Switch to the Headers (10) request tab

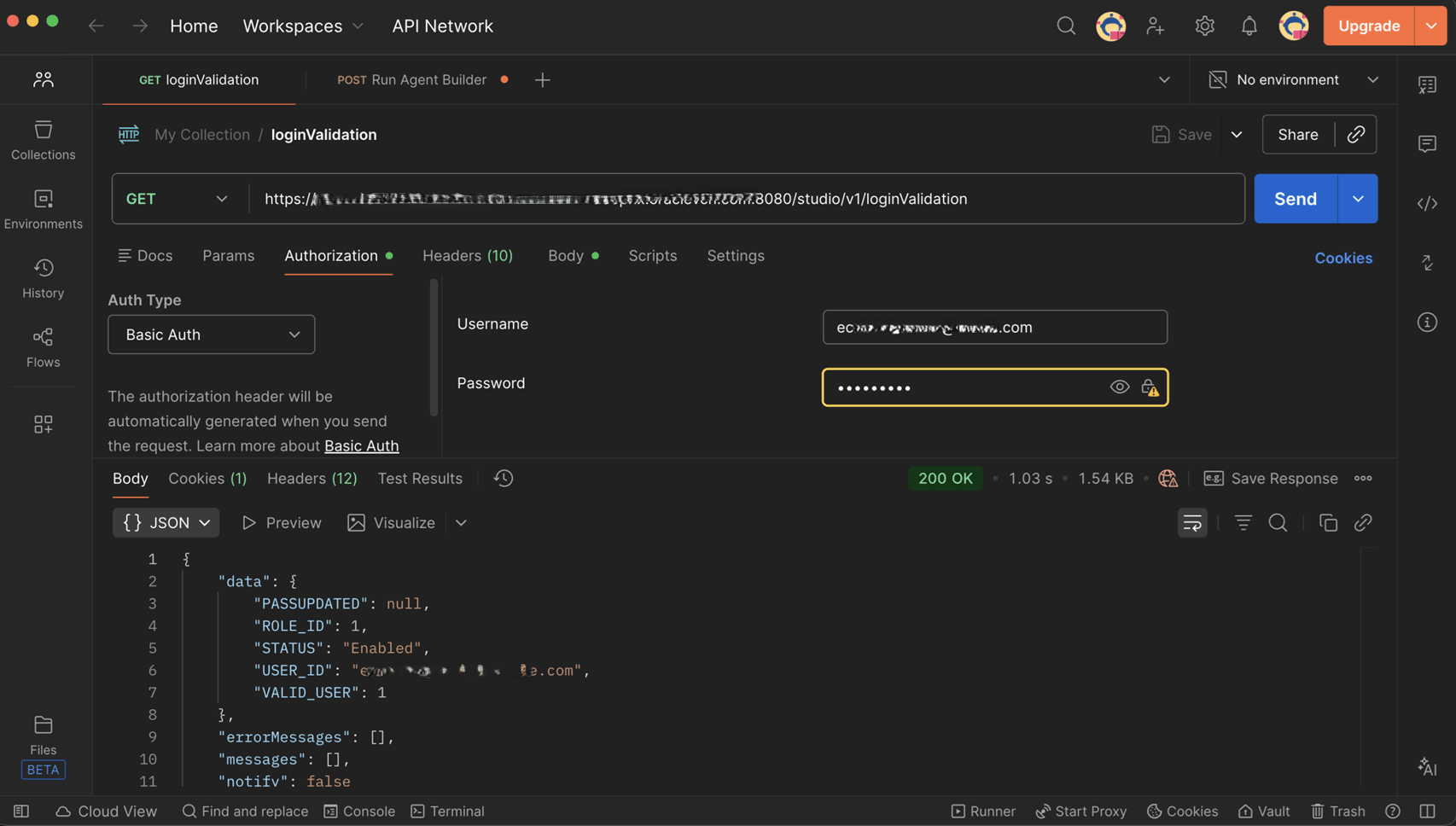[467, 255]
